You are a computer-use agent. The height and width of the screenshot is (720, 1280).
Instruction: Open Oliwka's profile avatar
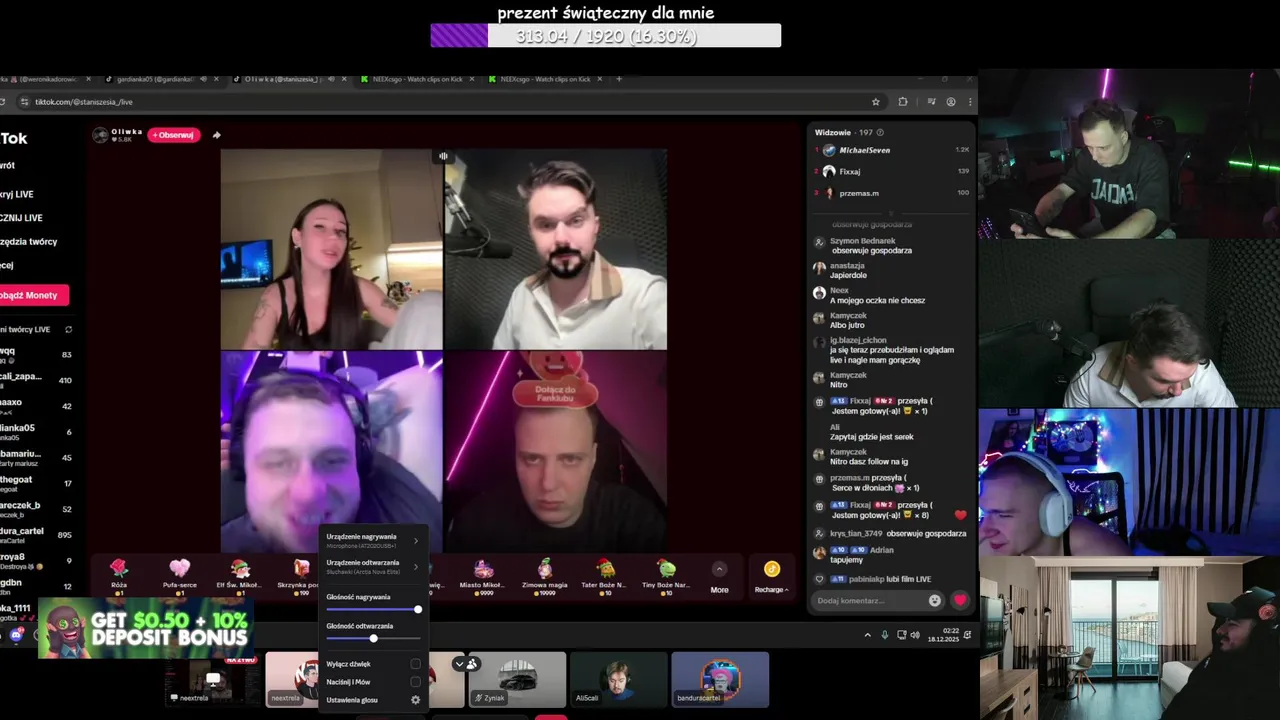pos(100,135)
